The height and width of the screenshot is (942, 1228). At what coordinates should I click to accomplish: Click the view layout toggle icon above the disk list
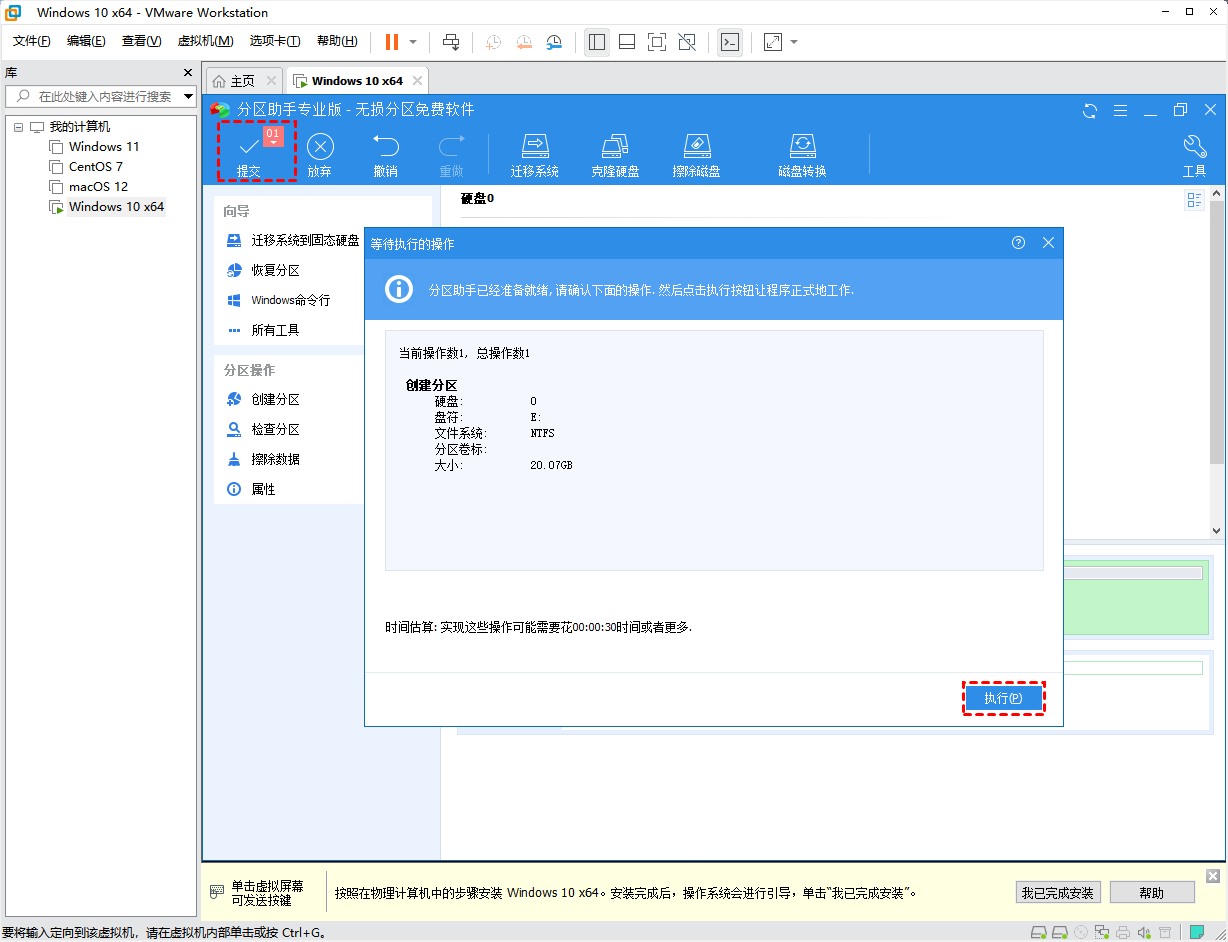click(1194, 200)
